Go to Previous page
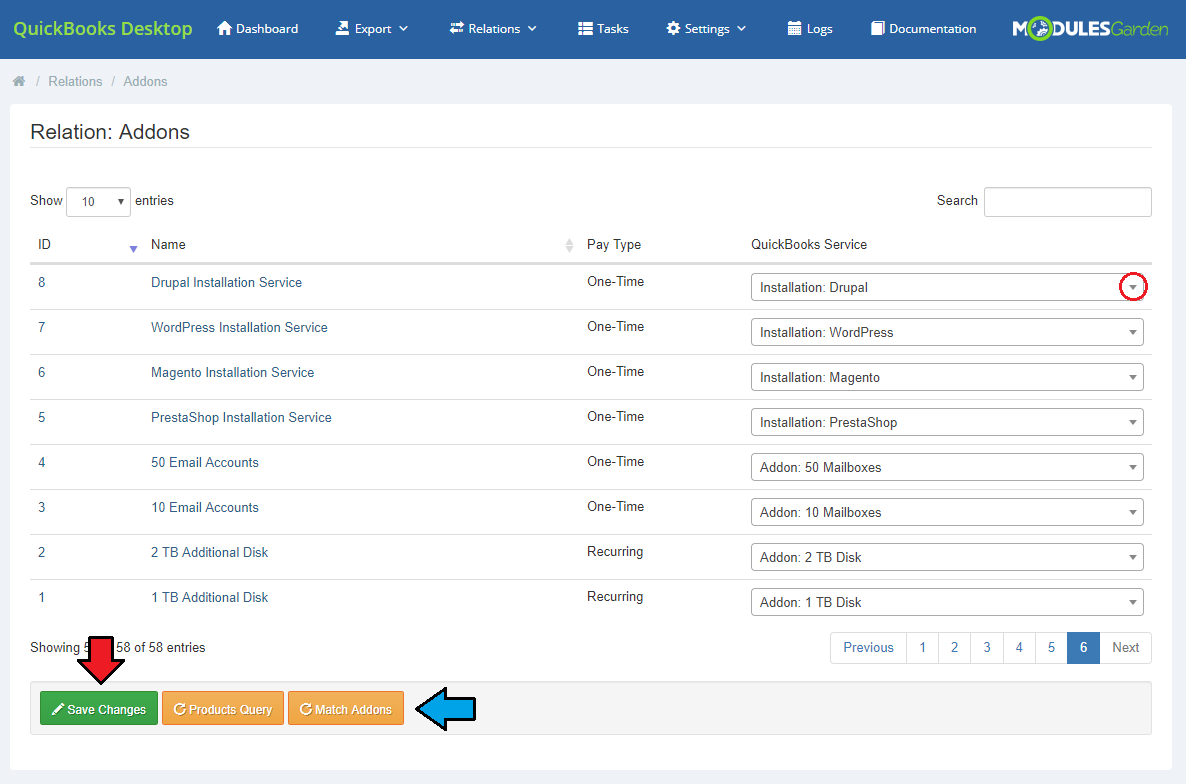 coord(868,648)
